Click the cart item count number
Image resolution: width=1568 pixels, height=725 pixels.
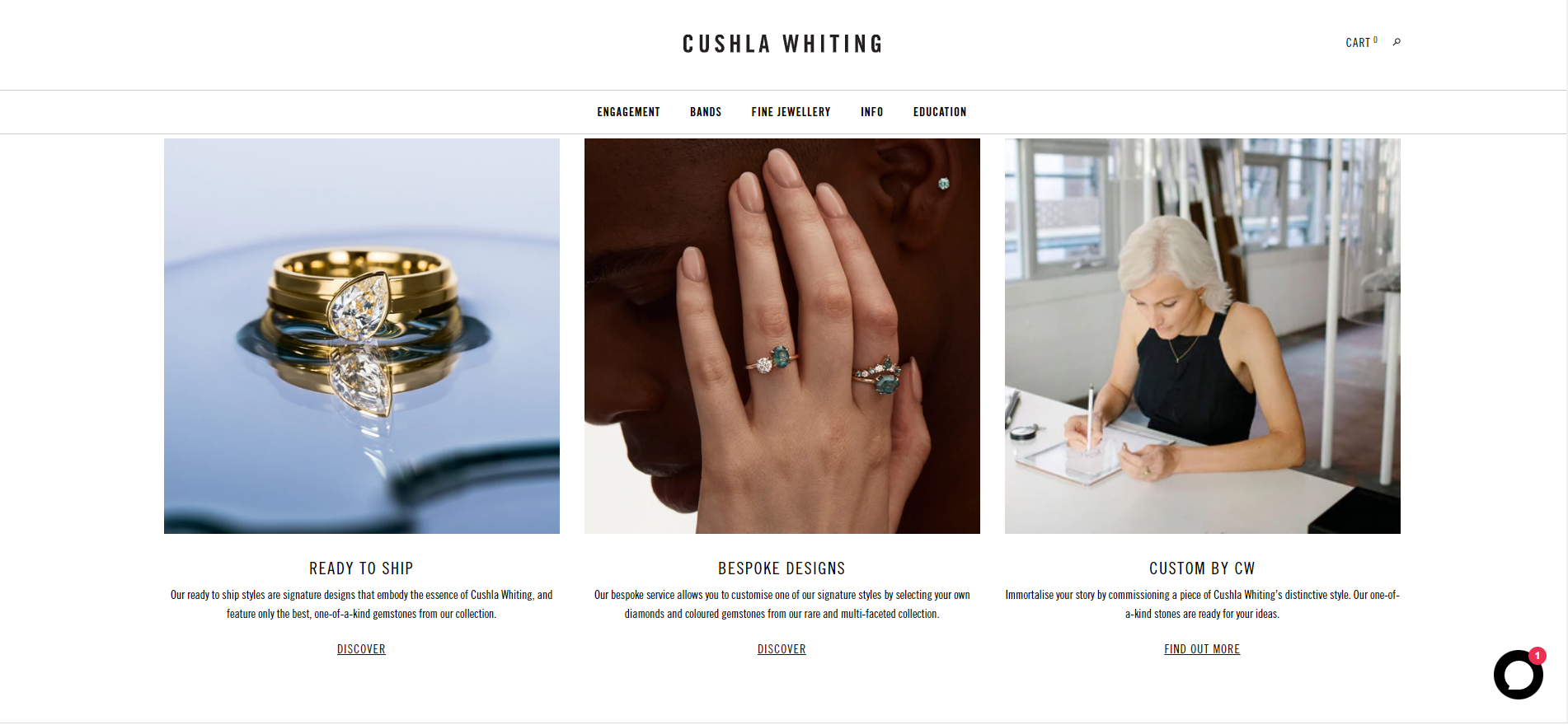(x=1375, y=40)
